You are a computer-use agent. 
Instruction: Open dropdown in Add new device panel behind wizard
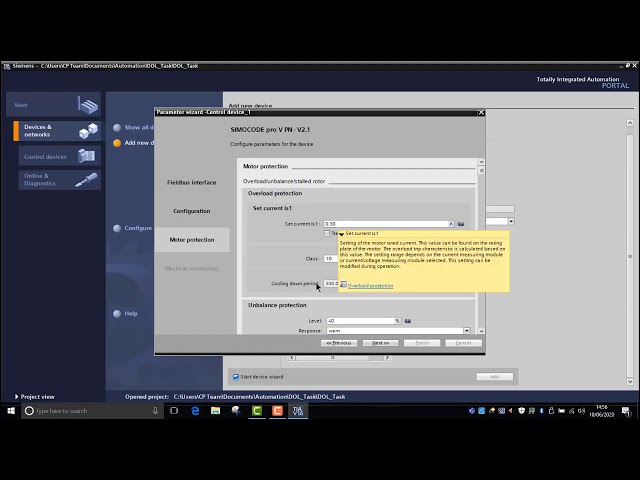511,221
